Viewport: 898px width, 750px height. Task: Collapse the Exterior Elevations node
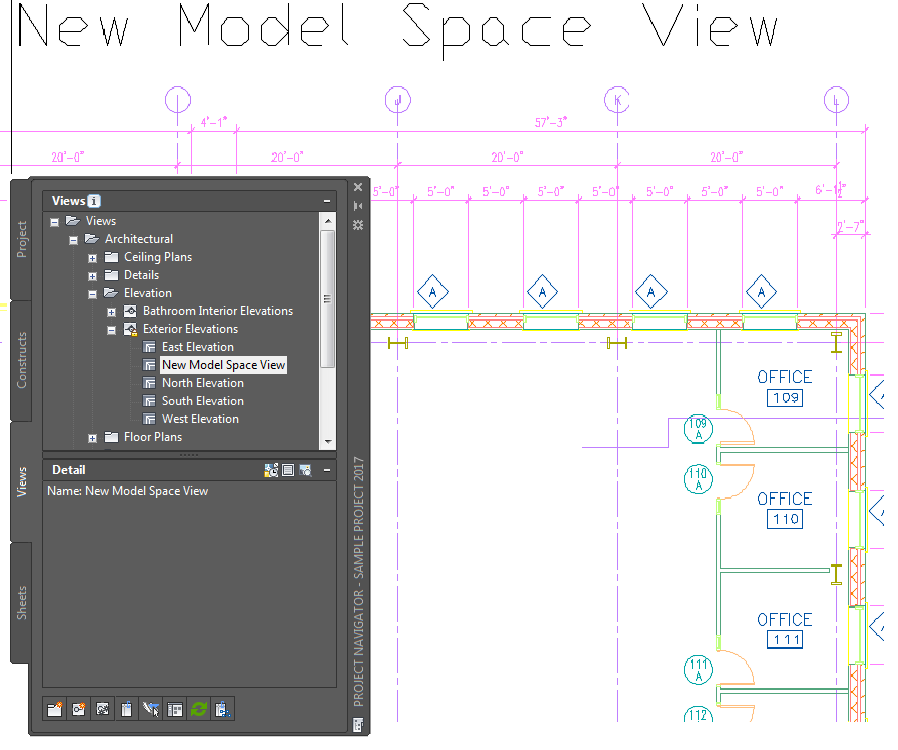pyautogui.click(x=112, y=330)
